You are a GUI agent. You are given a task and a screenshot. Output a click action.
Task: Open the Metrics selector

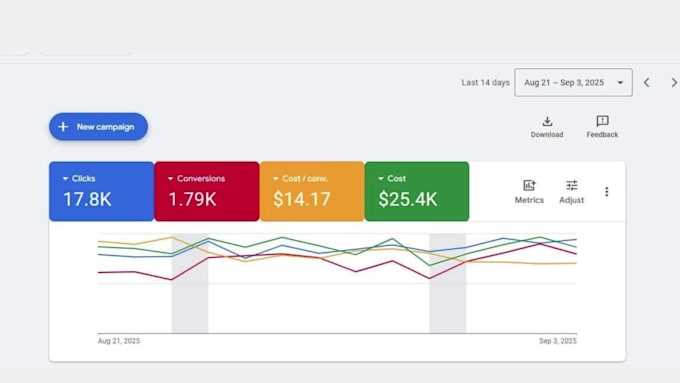point(529,192)
